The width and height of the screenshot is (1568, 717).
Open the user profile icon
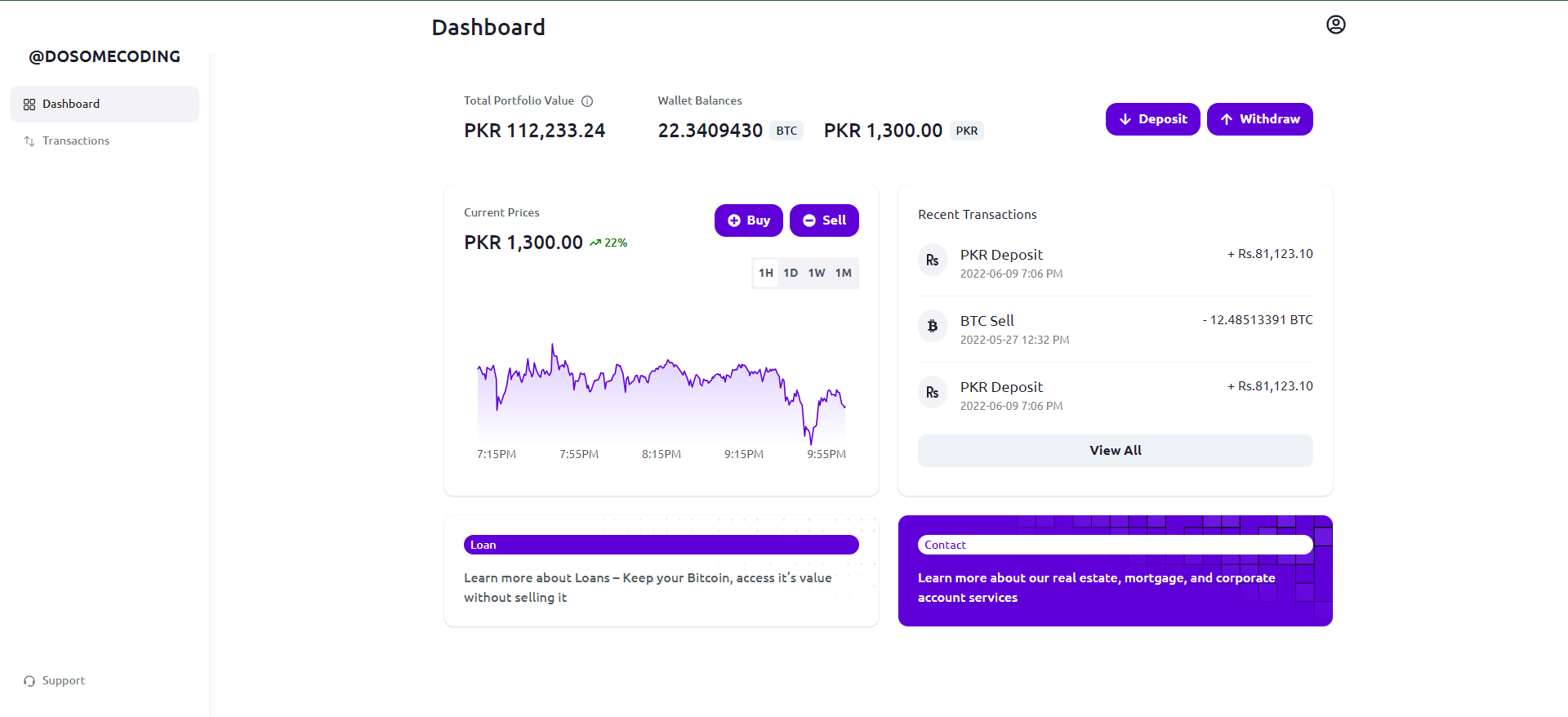(1335, 24)
